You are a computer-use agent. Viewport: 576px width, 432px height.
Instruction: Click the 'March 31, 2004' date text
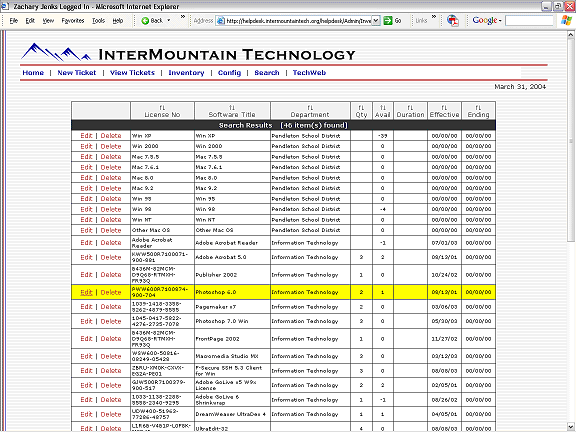tap(520, 87)
